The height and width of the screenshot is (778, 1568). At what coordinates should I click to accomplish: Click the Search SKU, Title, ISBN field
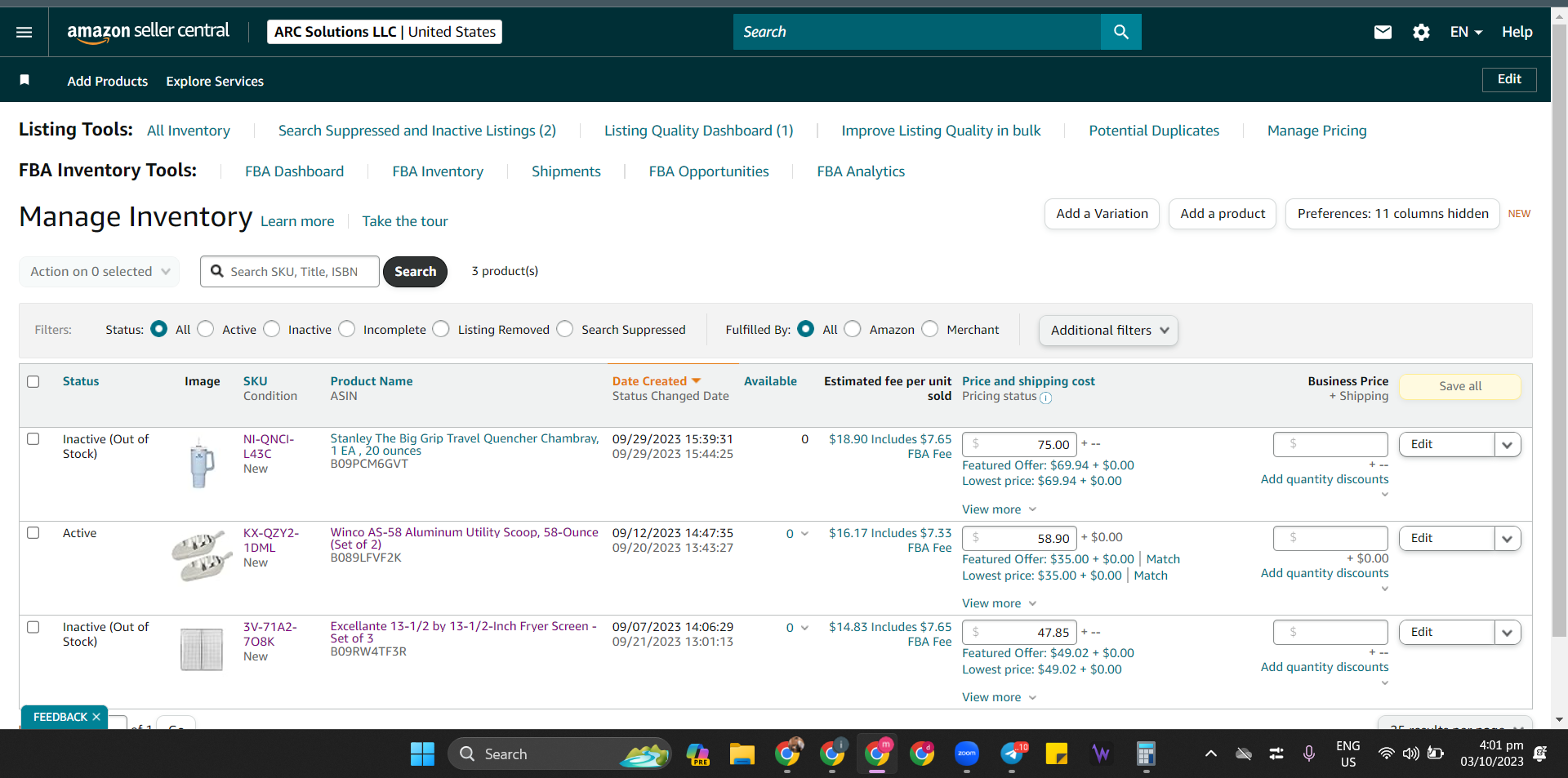point(290,272)
